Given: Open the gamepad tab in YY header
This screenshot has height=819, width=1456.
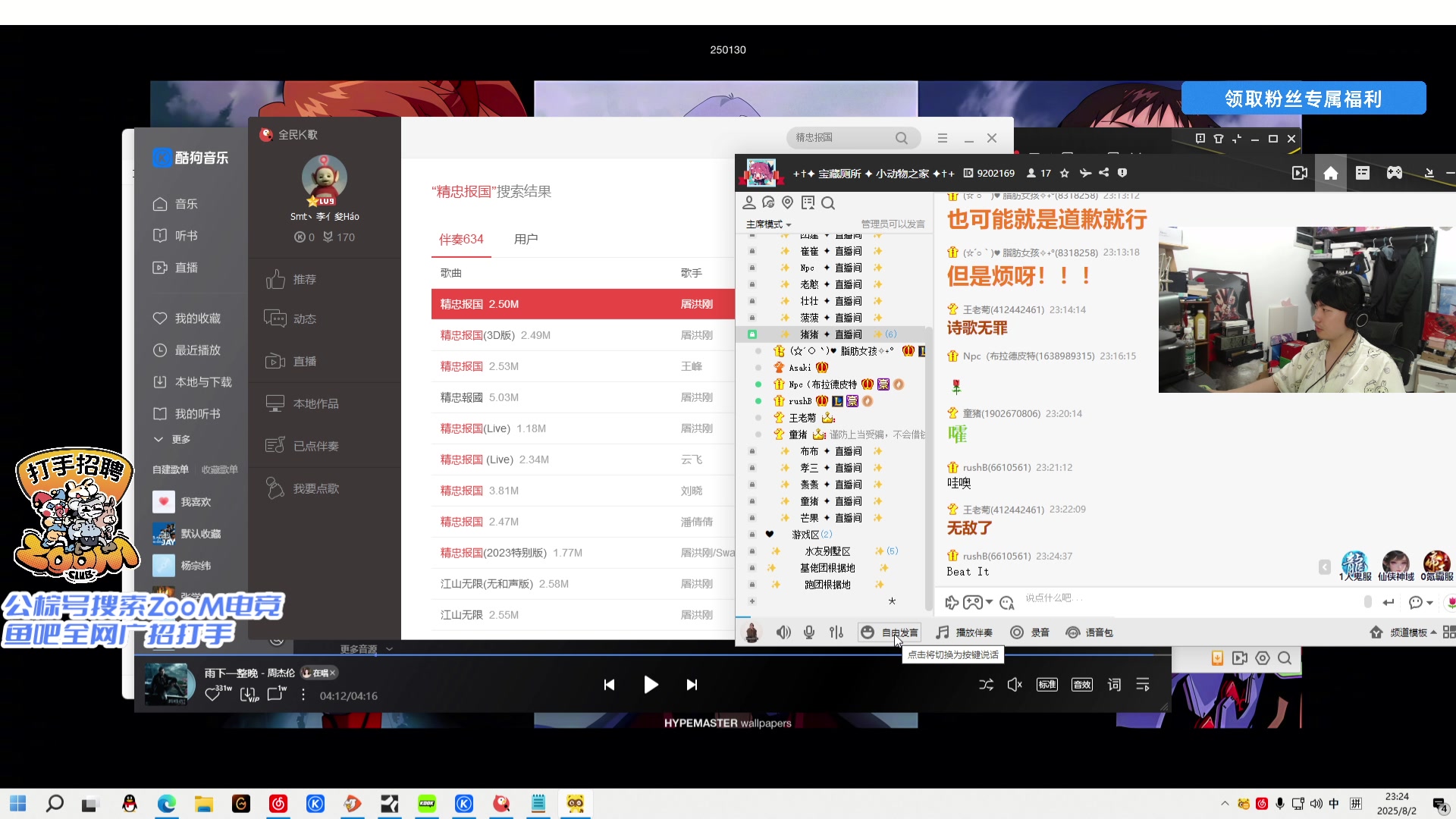Looking at the screenshot, I should pyautogui.click(x=1395, y=173).
